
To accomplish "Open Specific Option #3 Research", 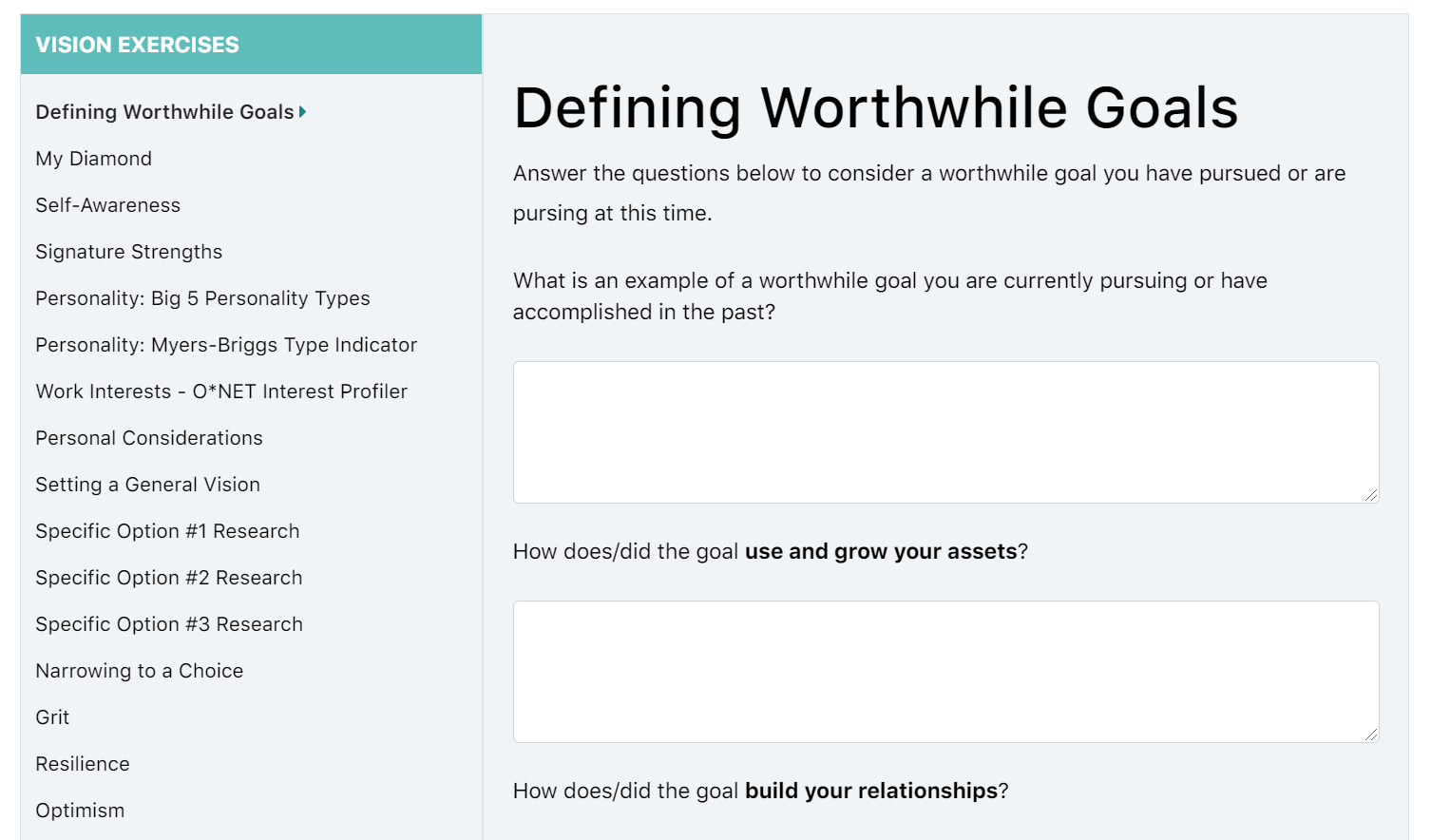I will coord(169,624).
